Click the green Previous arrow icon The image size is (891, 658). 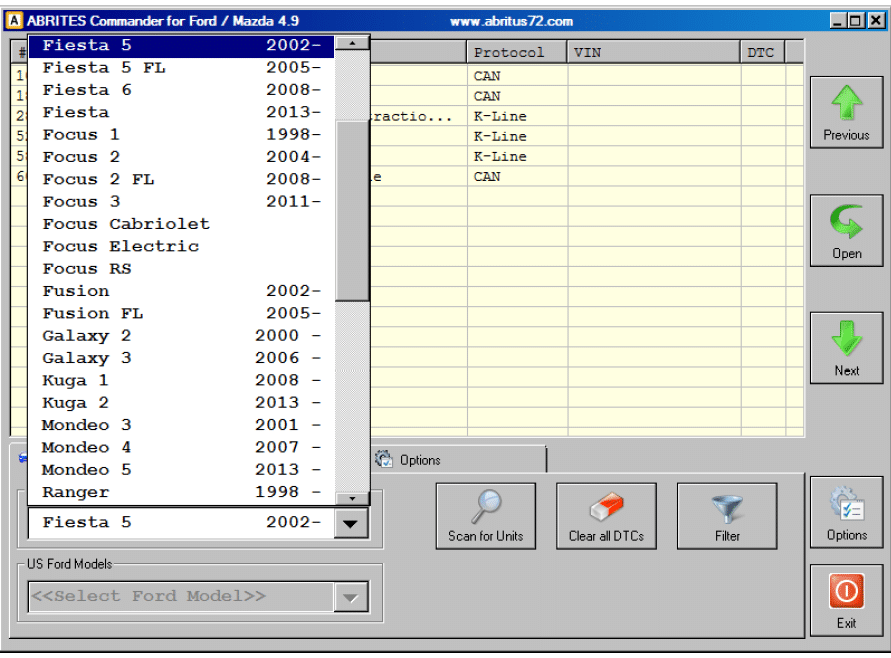(x=846, y=105)
